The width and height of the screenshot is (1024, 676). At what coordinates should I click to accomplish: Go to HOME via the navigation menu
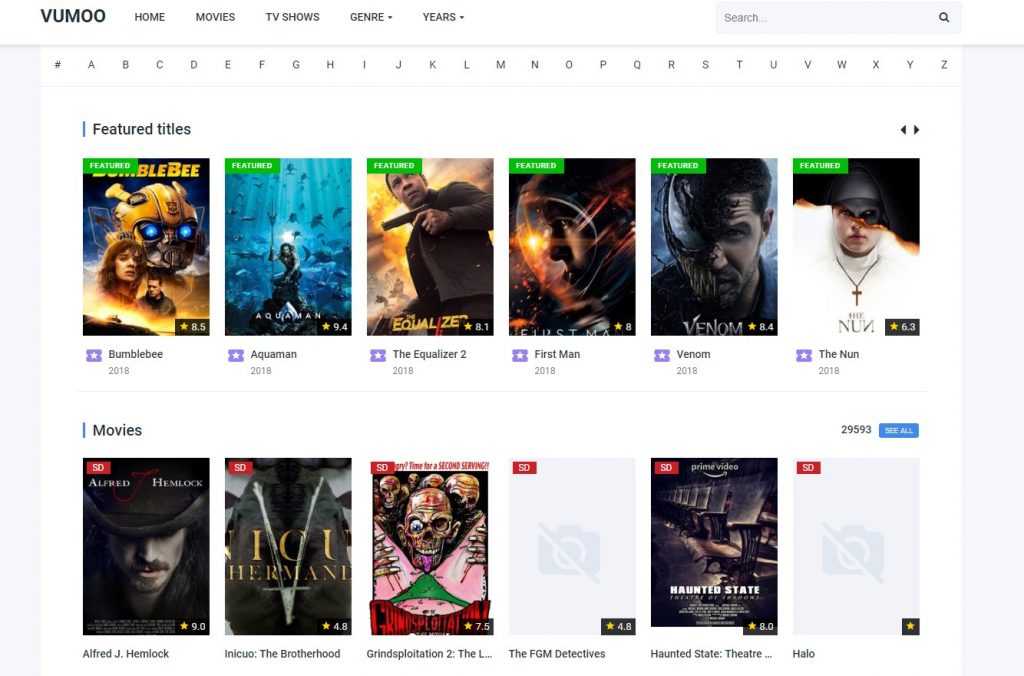tap(149, 17)
